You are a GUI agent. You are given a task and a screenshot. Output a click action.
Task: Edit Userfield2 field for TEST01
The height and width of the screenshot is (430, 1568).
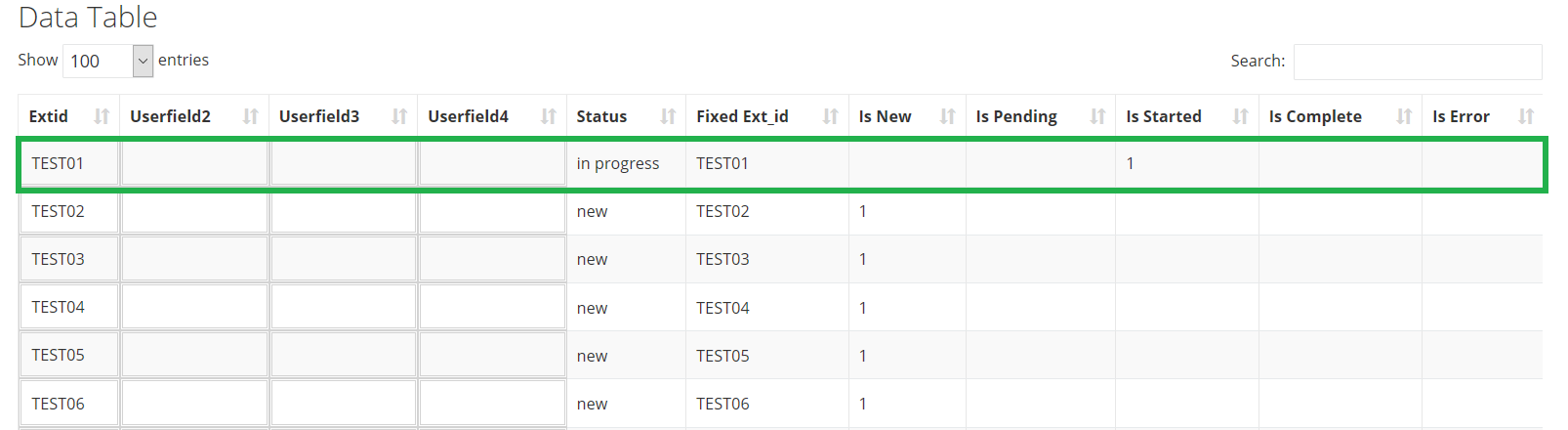coord(194,163)
